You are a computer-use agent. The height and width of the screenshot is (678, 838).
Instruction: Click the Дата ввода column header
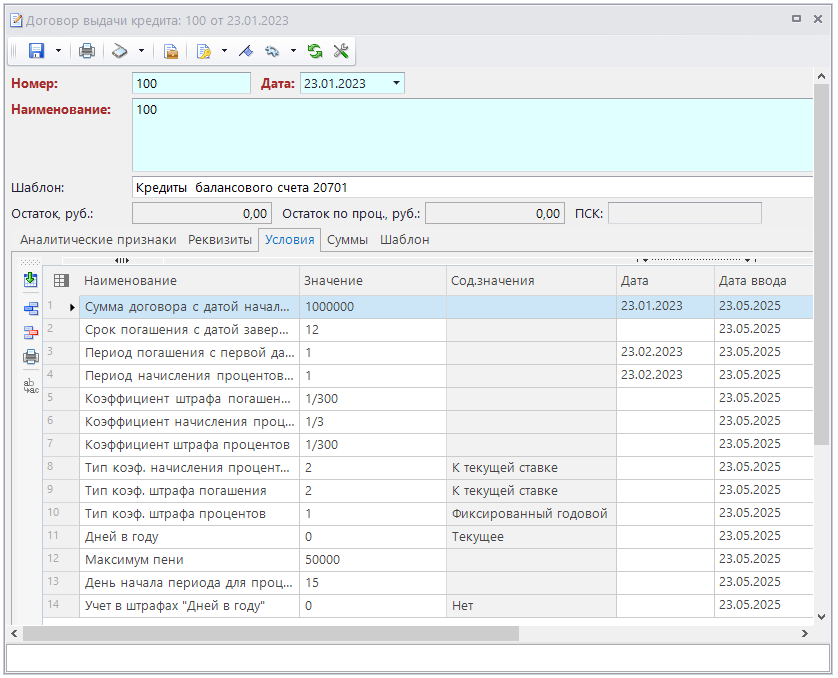[752, 281]
